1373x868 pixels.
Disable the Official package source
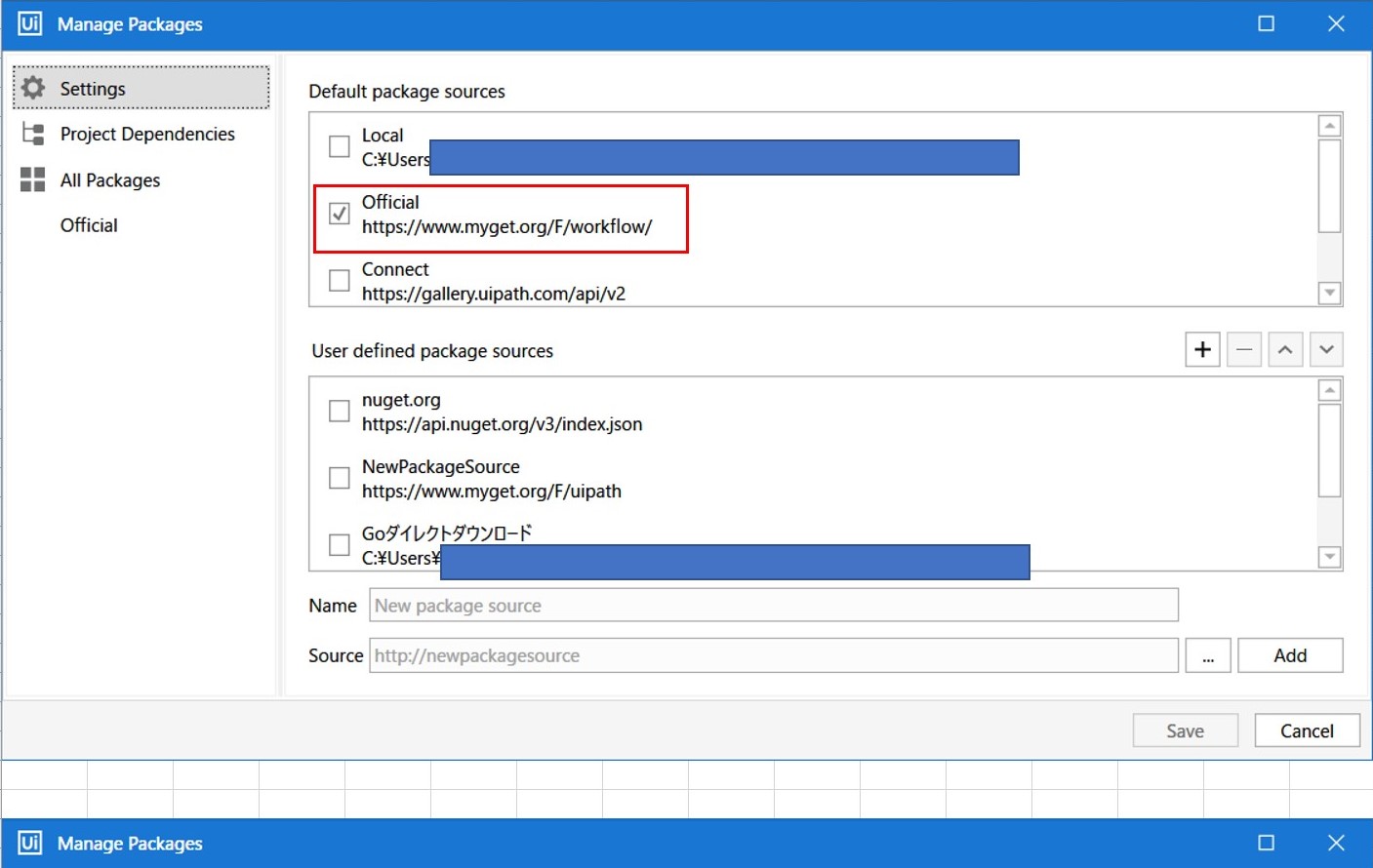tap(339, 214)
